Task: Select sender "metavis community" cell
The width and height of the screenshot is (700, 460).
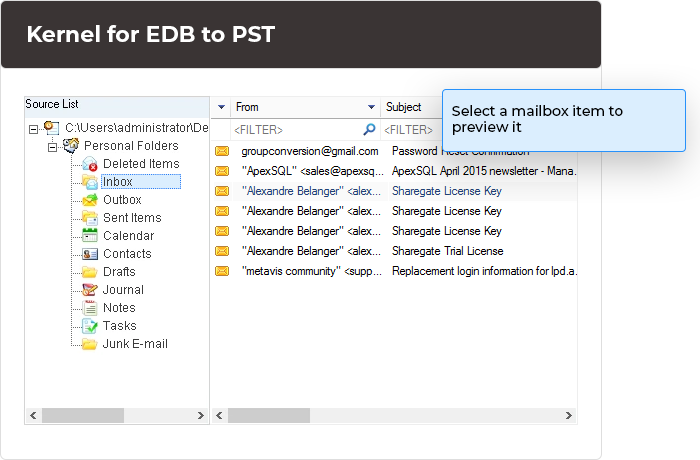Action: coord(312,271)
